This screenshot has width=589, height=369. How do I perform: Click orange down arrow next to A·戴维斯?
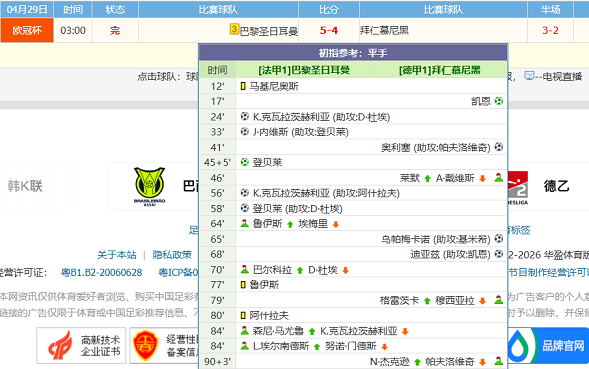483,178
